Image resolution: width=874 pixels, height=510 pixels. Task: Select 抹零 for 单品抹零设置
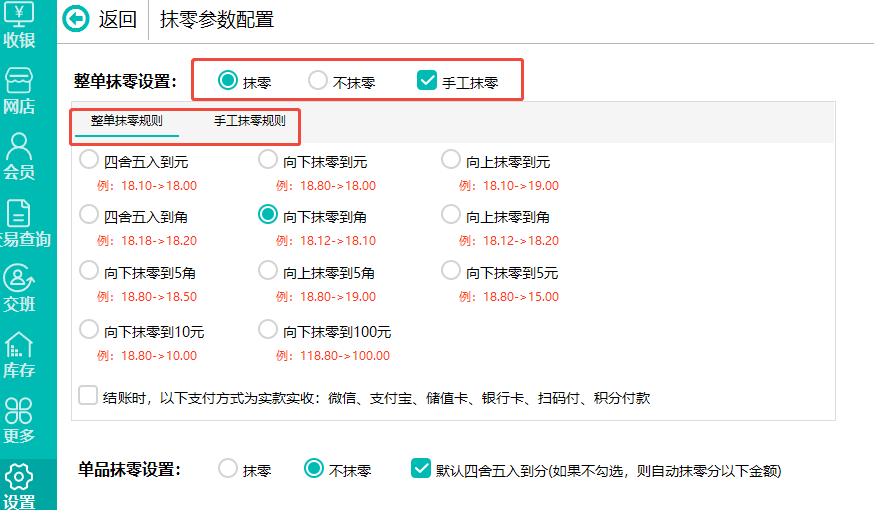[x=228, y=468]
